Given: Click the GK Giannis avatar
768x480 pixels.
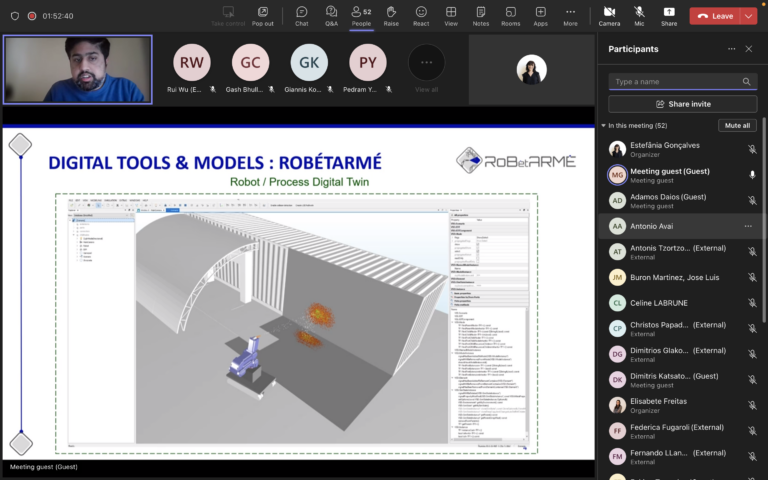Looking at the screenshot, I should (x=309, y=62).
